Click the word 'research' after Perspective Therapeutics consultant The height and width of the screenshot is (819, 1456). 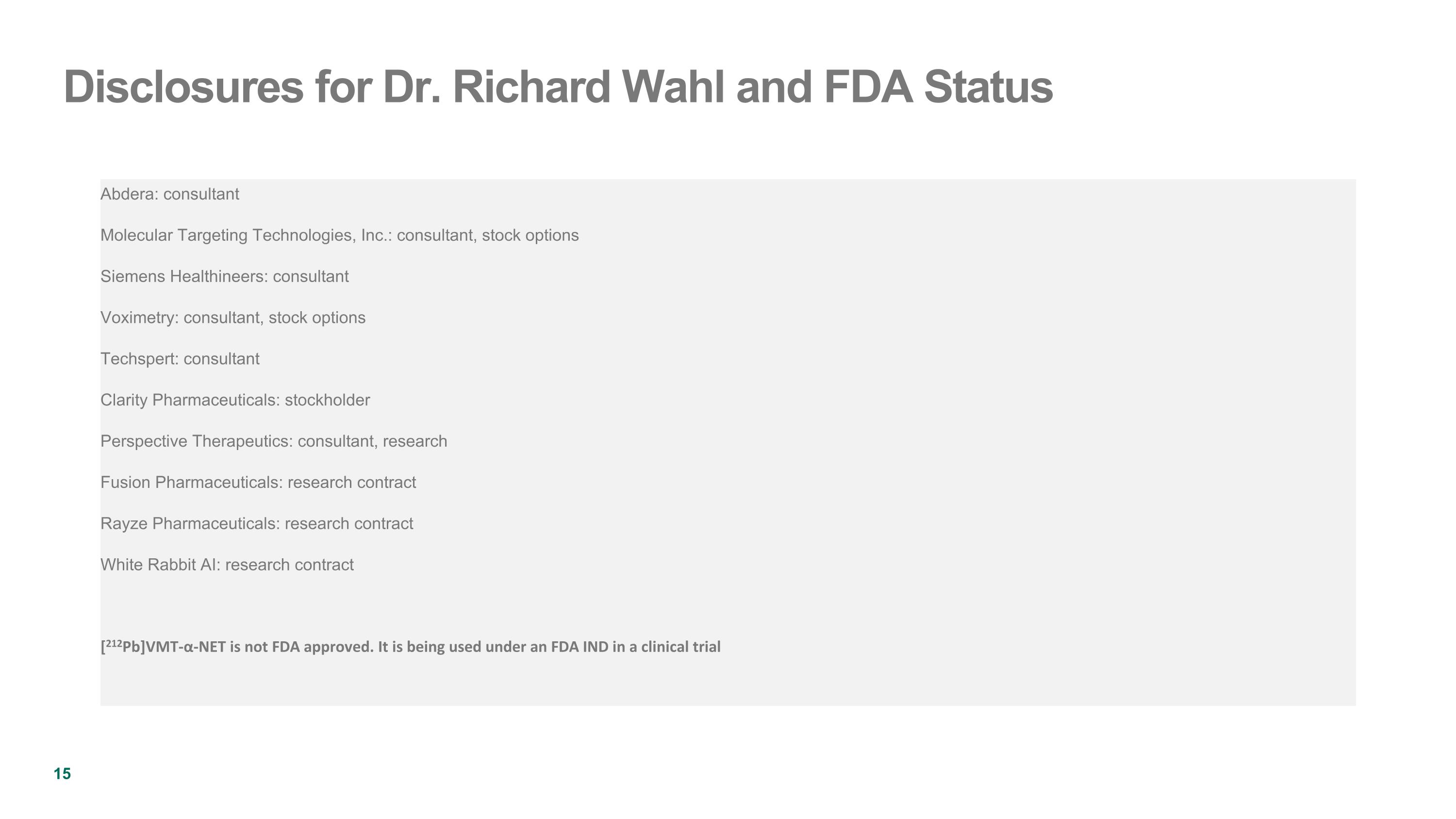point(415,441)
